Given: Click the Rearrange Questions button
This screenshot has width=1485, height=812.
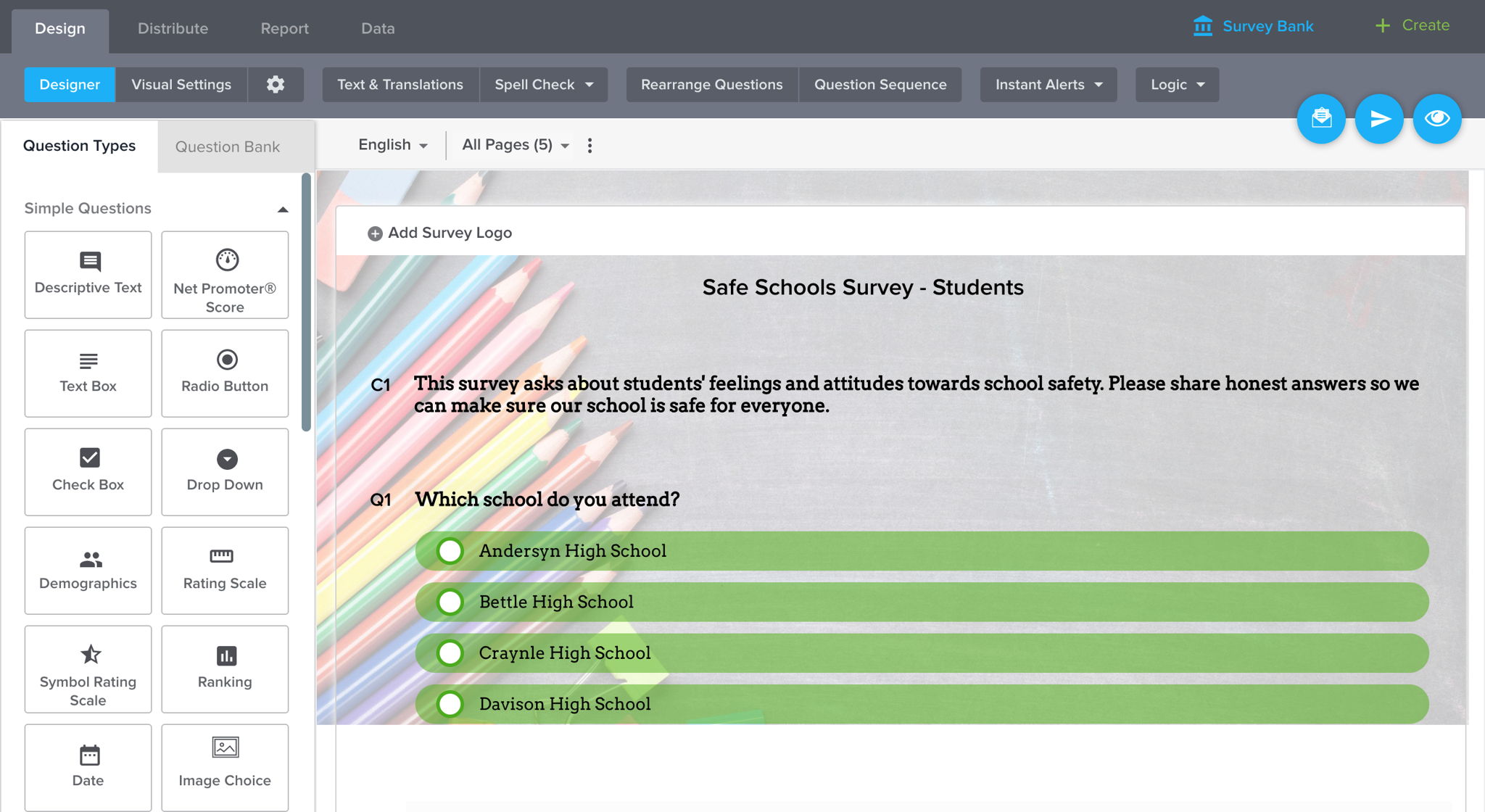Looking at the screenshot, I should (712, 85).
